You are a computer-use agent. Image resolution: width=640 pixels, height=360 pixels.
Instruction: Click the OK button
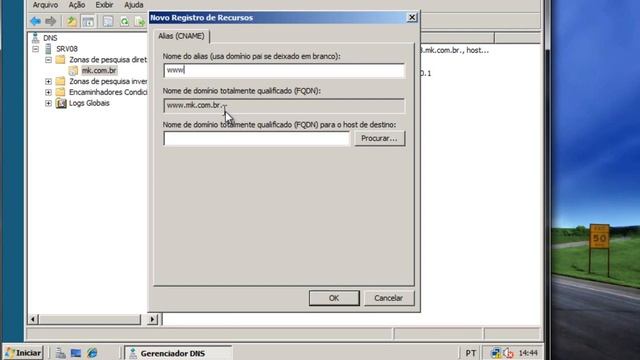pyautogui.click(x=334, y=298)
